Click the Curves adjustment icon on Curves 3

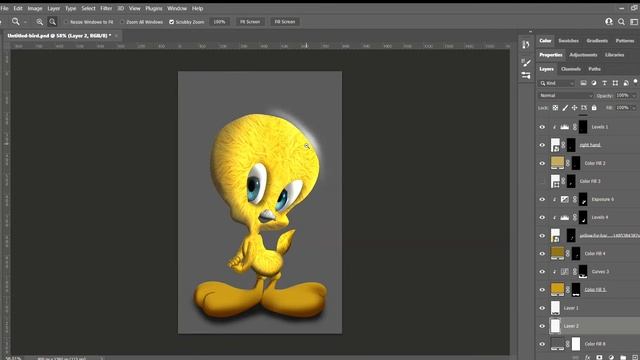(564, 271)
